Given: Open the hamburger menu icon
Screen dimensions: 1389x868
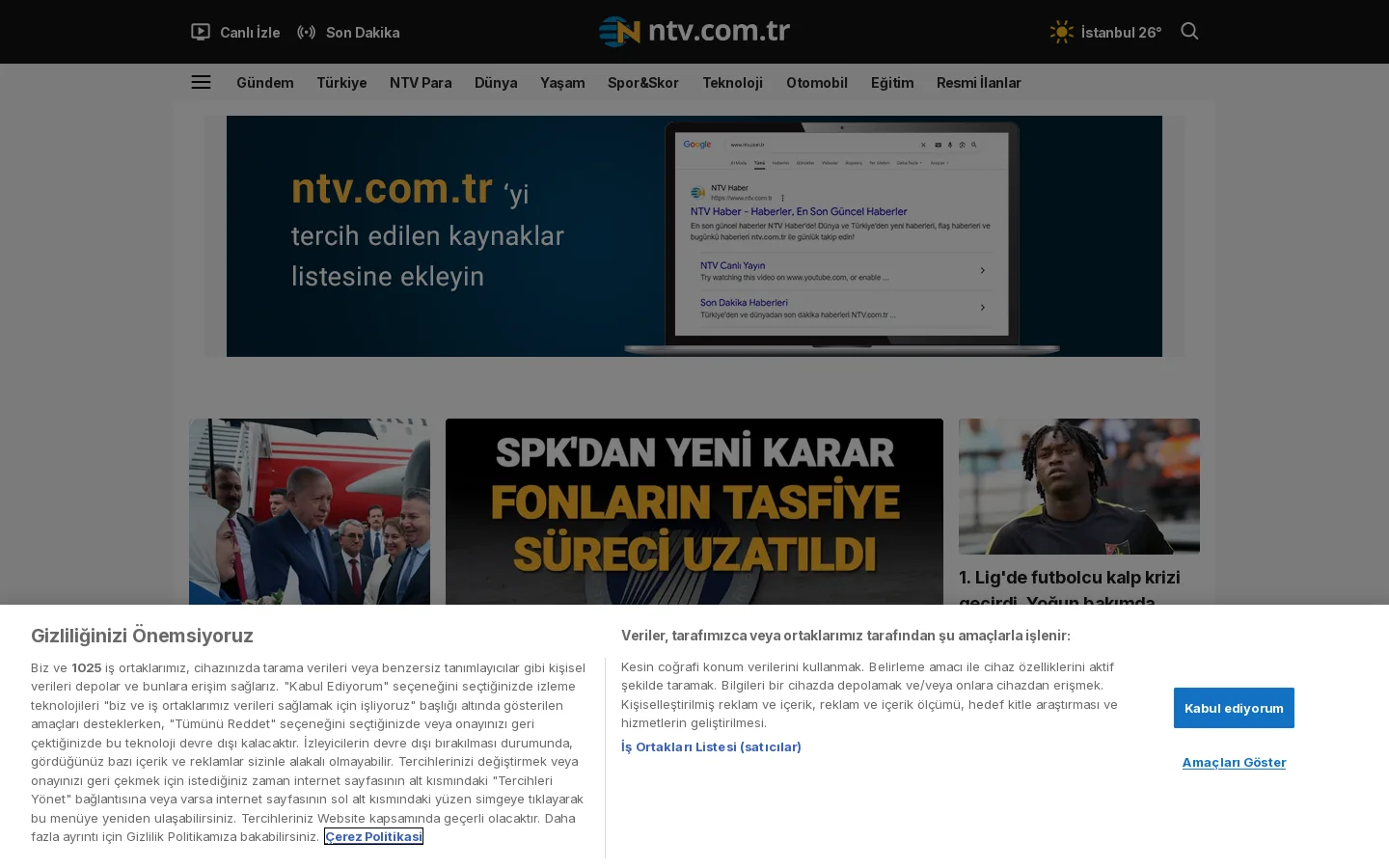Looking at the screenshot, I should point(201,82).
